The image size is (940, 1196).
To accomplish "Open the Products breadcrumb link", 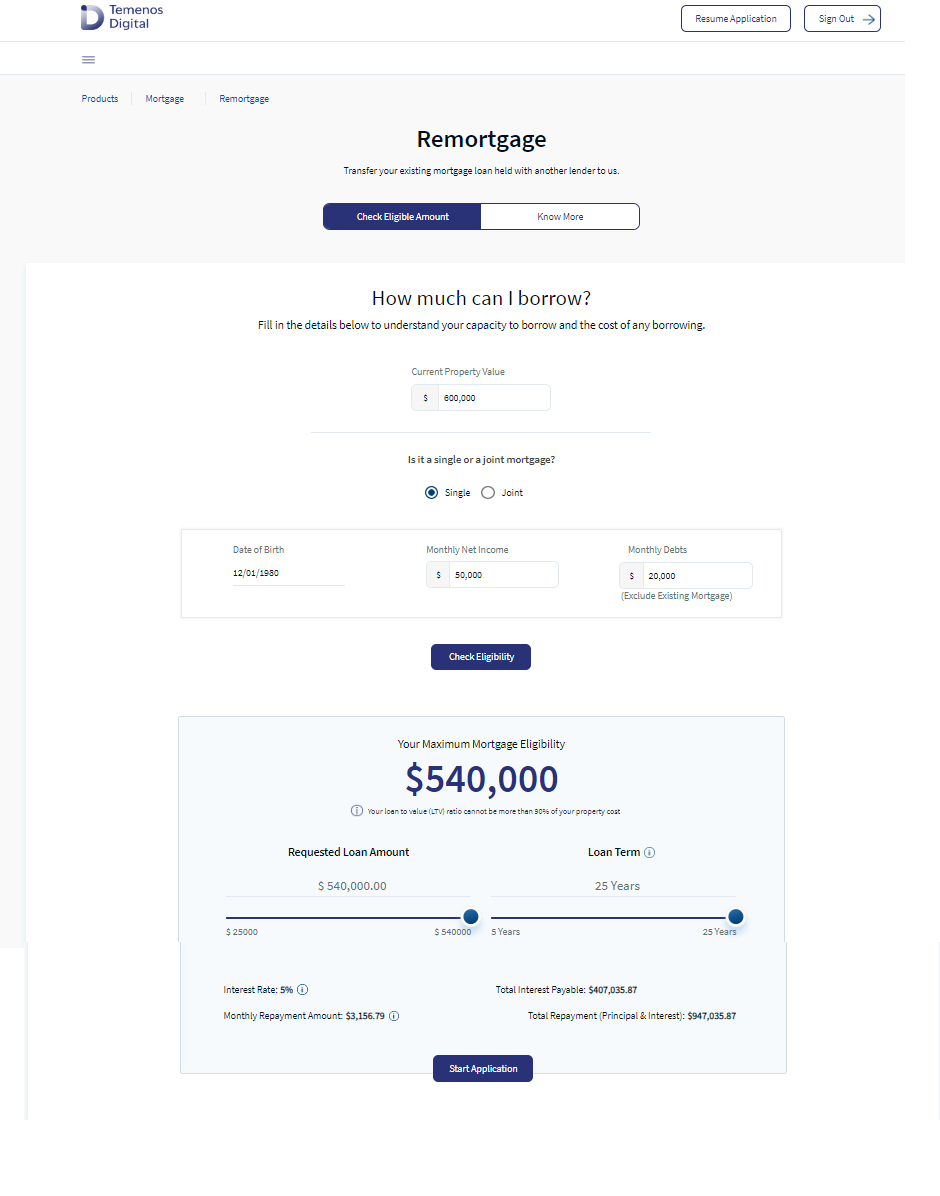I will click(100, 99).
